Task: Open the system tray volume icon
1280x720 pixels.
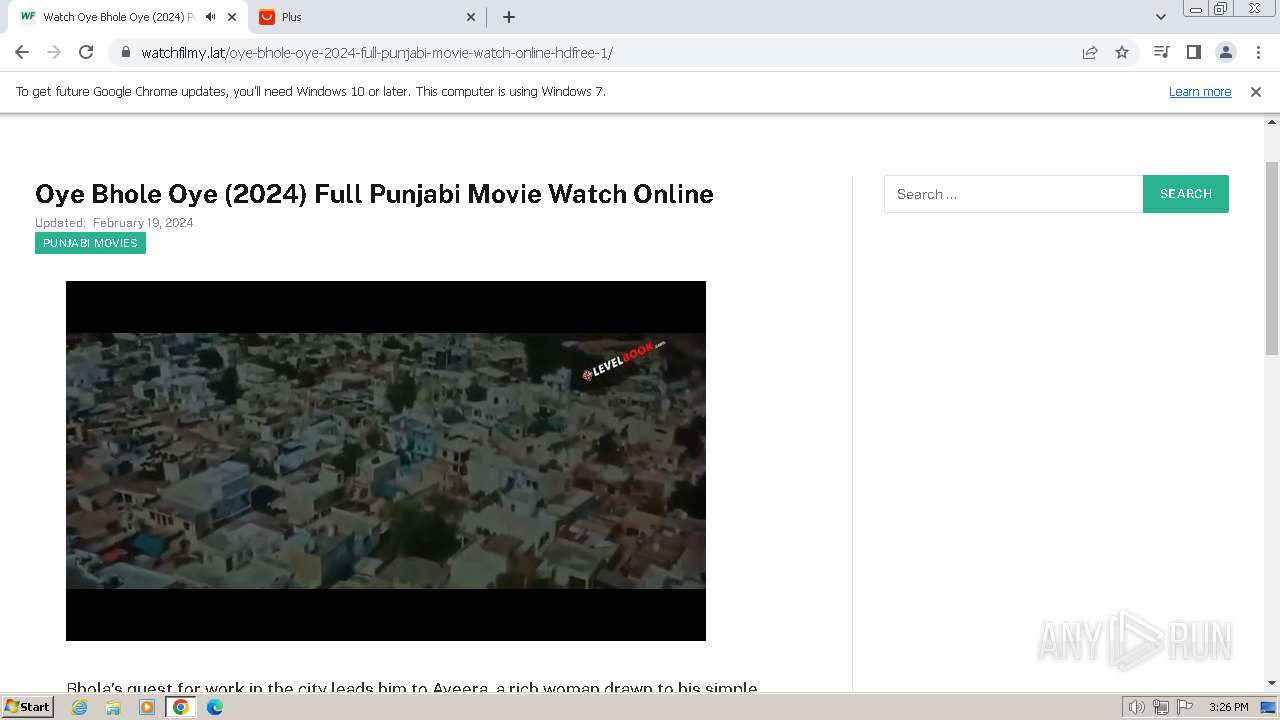Action: pyautogui.click(x=1137, y=707)
